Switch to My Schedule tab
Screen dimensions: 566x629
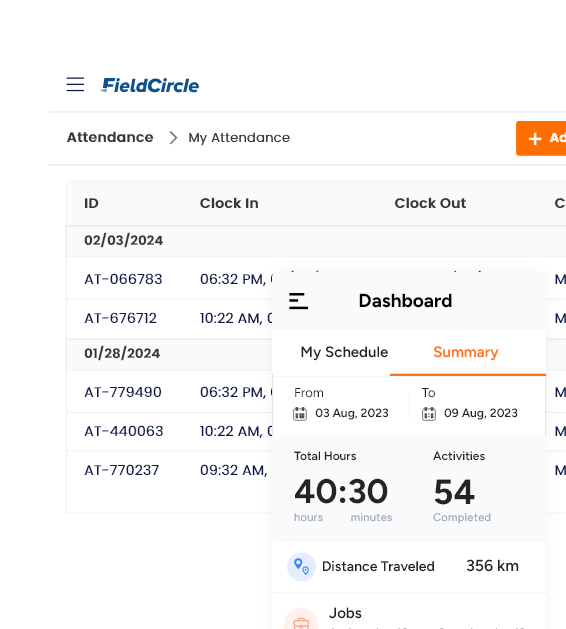point(344,352)
